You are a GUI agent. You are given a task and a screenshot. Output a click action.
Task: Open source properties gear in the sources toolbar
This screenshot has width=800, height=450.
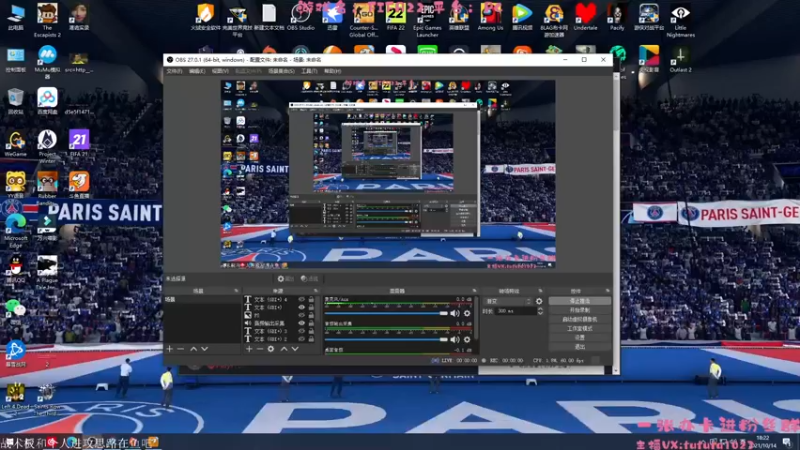coord(271,349)
